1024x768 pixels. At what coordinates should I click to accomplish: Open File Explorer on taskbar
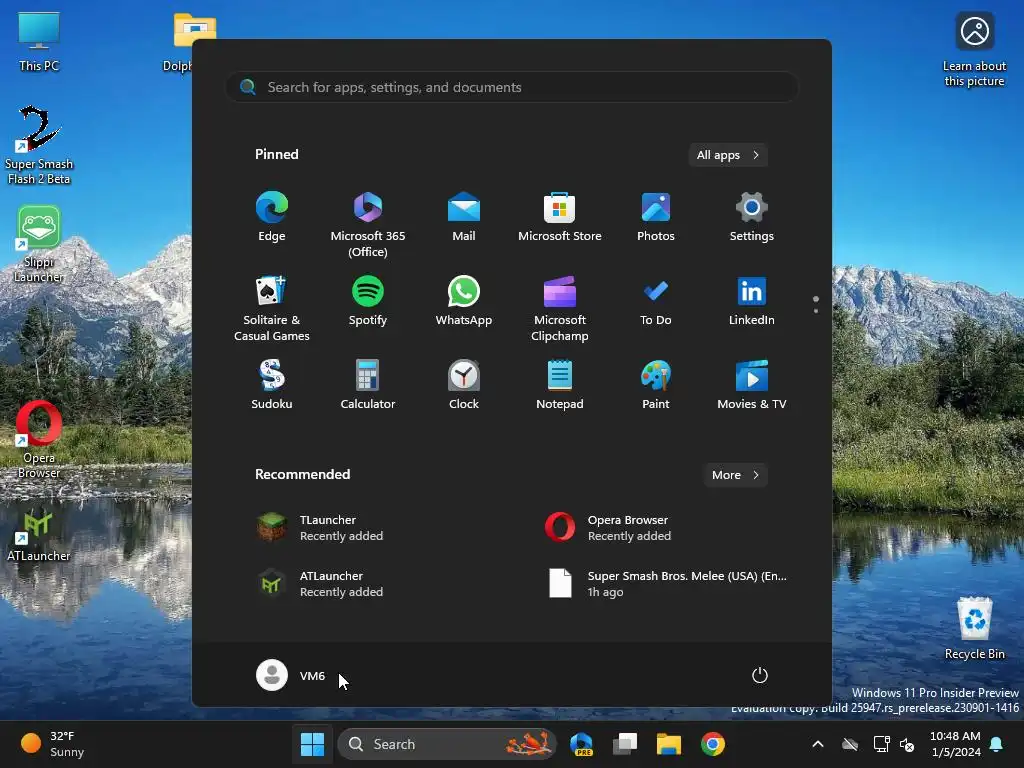[669, 744]
